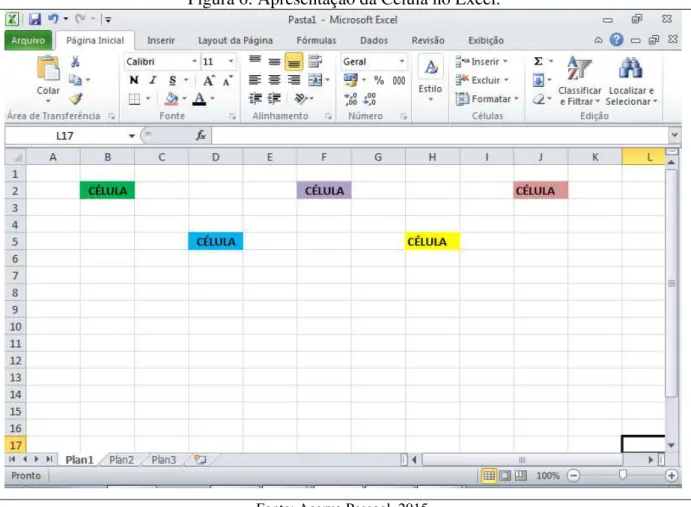Toggle wrap text button
The image size is (691, 507).
[315, 61]
